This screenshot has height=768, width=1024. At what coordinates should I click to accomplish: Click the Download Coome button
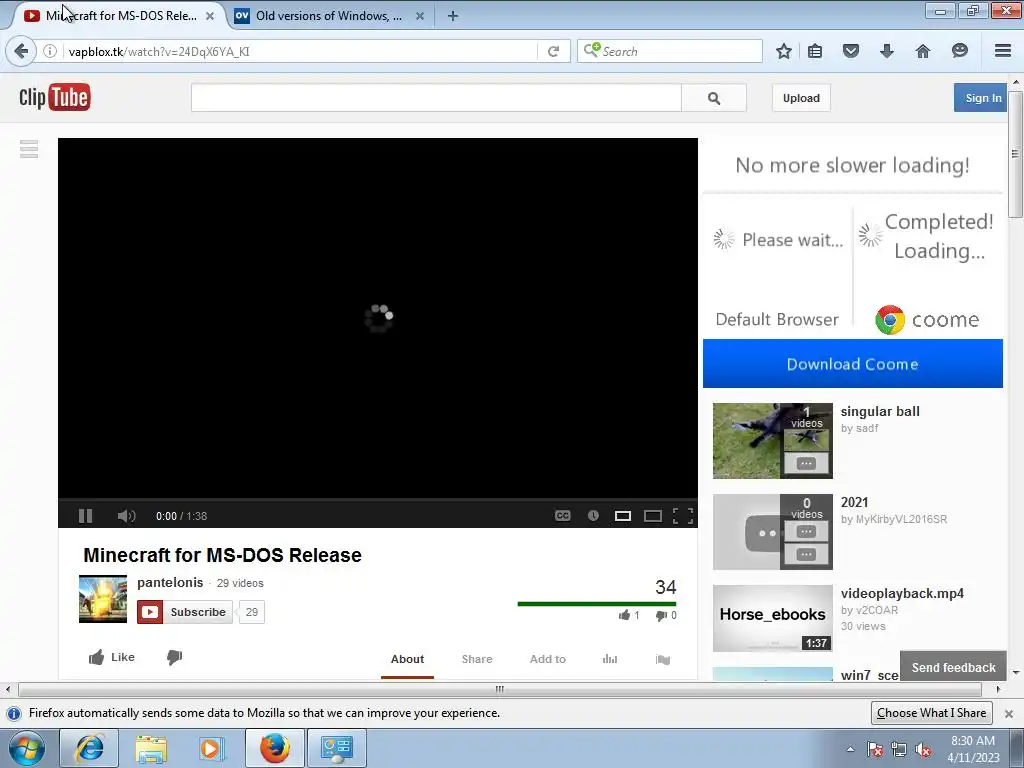pyautogui.click(x=852, y=364)
